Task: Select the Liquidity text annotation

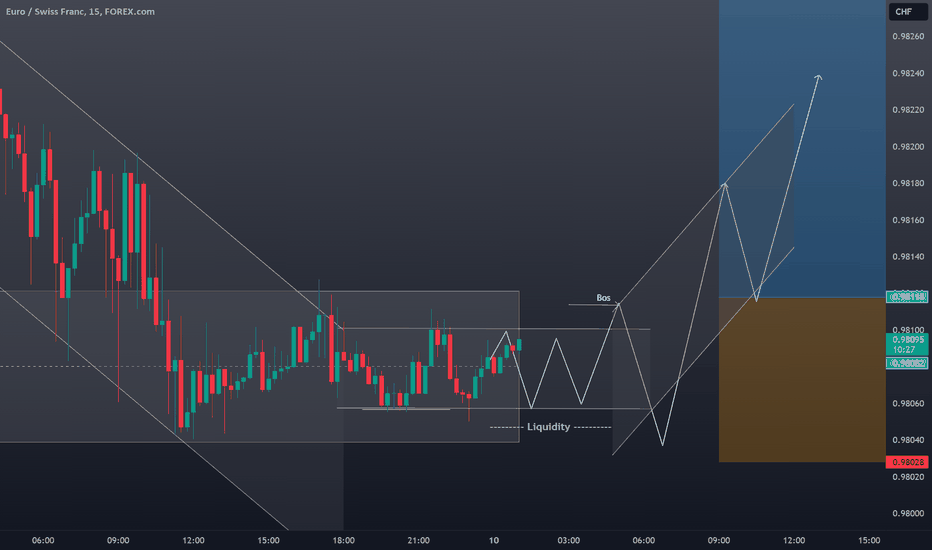Action: click(x=549, y=427)
